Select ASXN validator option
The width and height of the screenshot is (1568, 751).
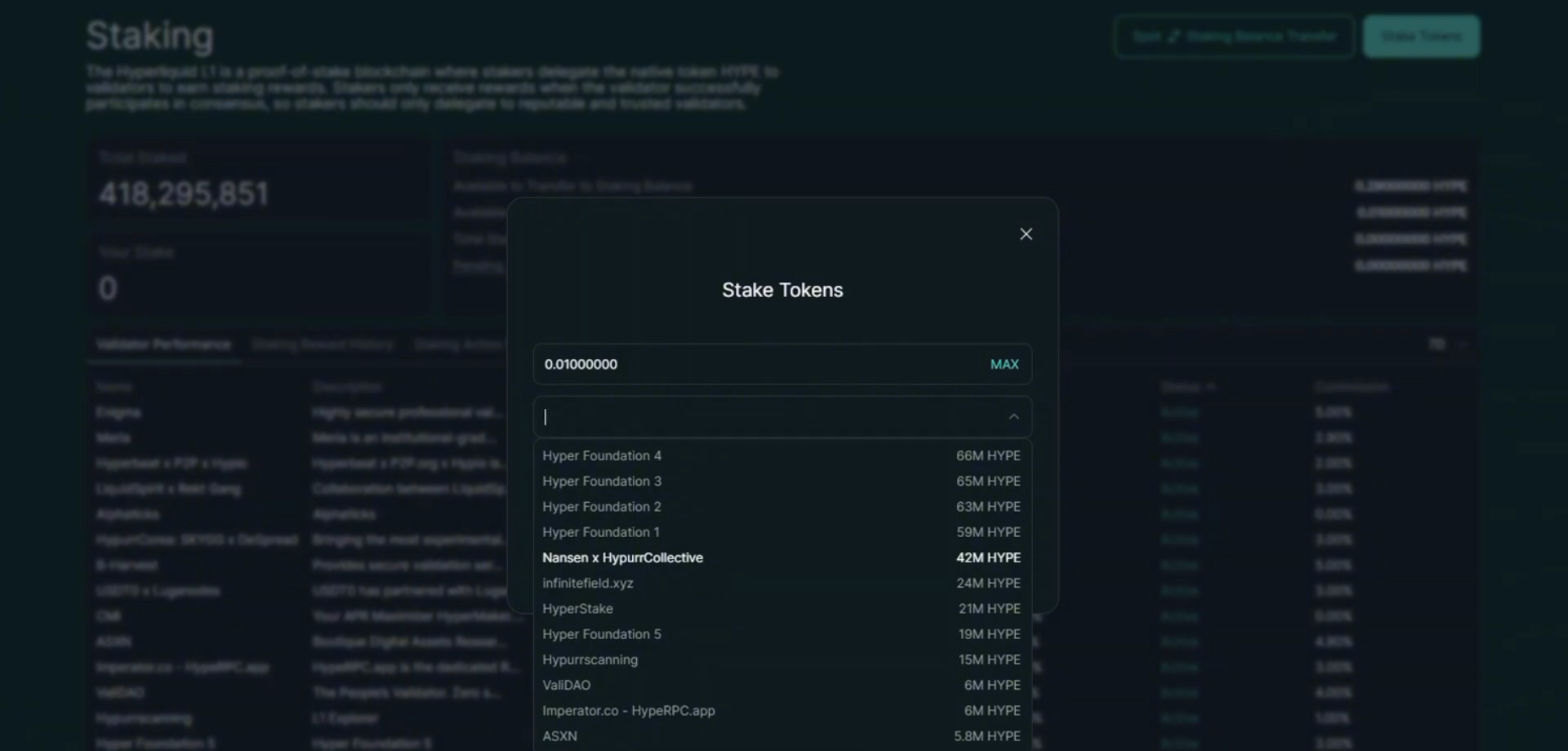click(560, 735)
